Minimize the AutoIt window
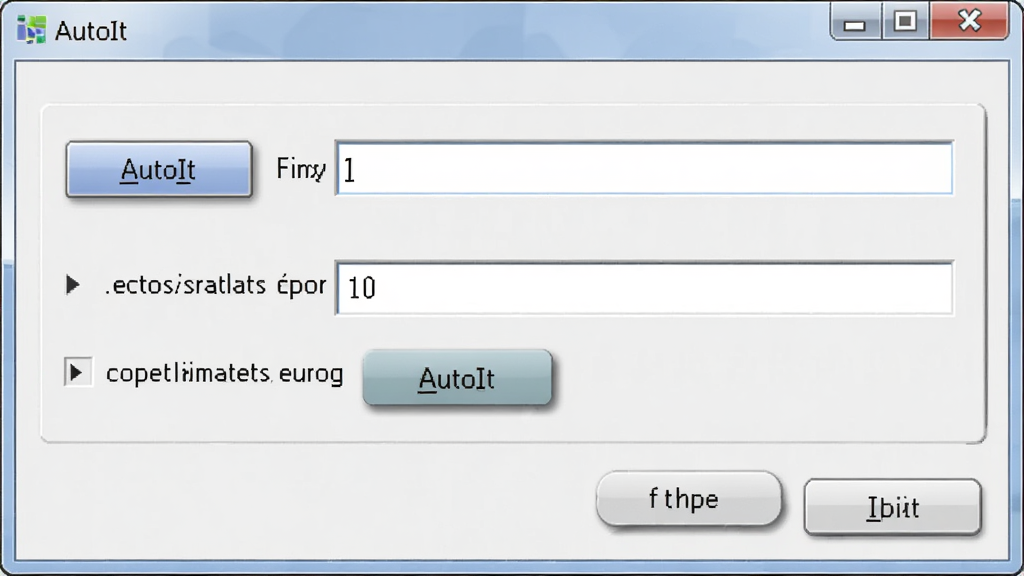 click(854, 22)
